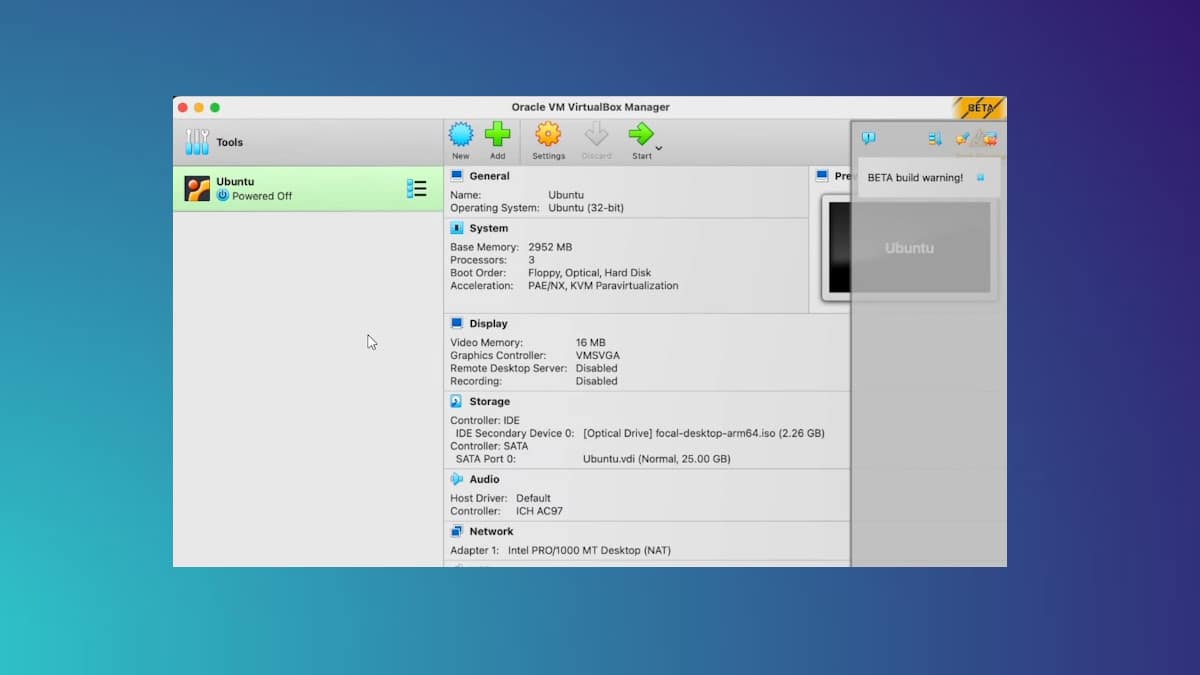Click the BETA badge in the title bar
This screenshot has height=675, width=1200.
pyautogui.click(x=979, y=108)
